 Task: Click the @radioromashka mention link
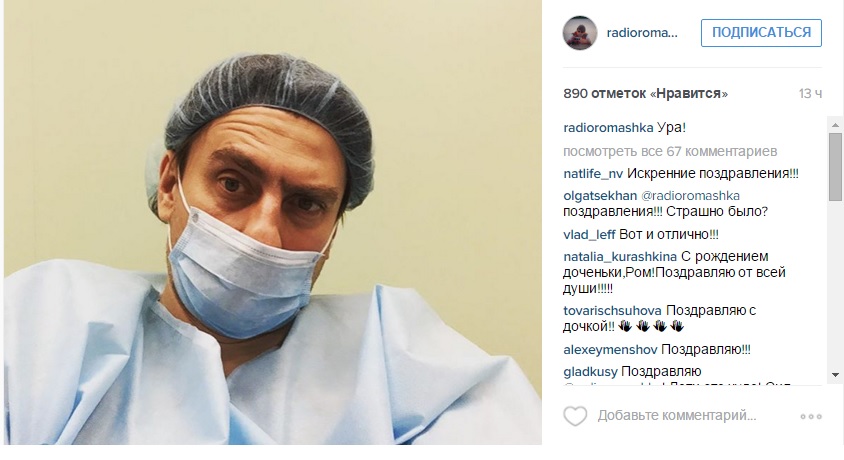click(x=691, y=195)
